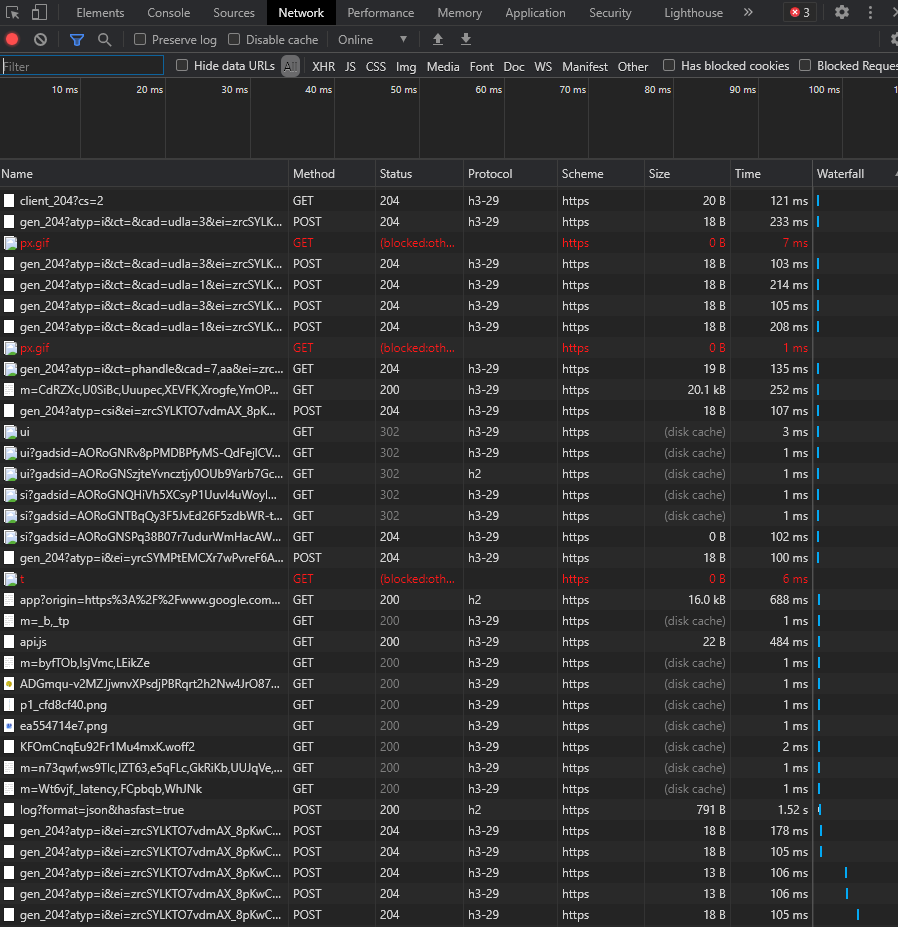
Task: Open the DevTools three-dot menu
Action: 870,12
